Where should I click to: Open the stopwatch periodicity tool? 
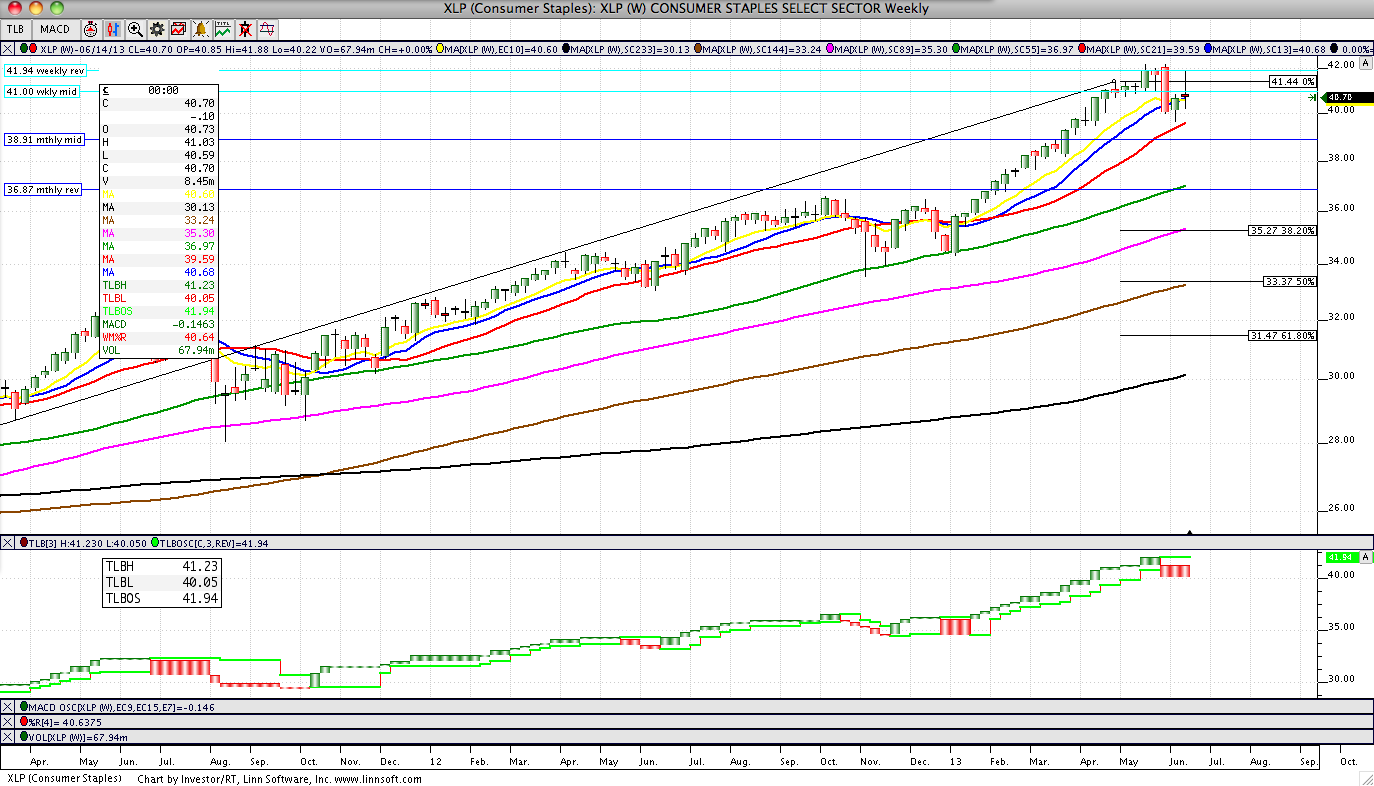point(91,29)
